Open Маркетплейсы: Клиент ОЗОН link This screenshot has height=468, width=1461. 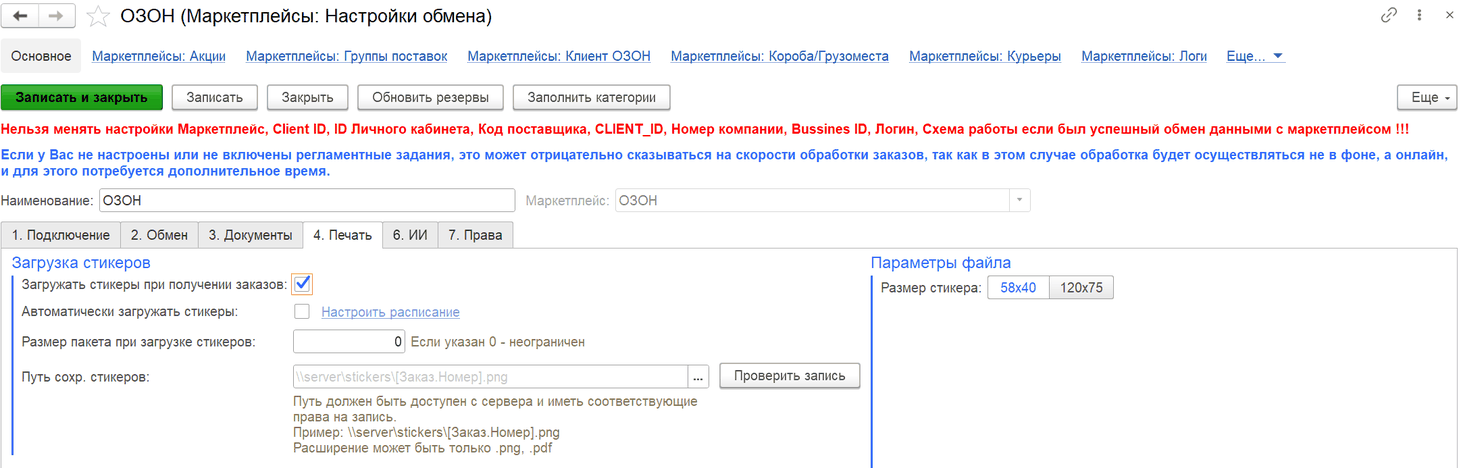coord(559,56)
